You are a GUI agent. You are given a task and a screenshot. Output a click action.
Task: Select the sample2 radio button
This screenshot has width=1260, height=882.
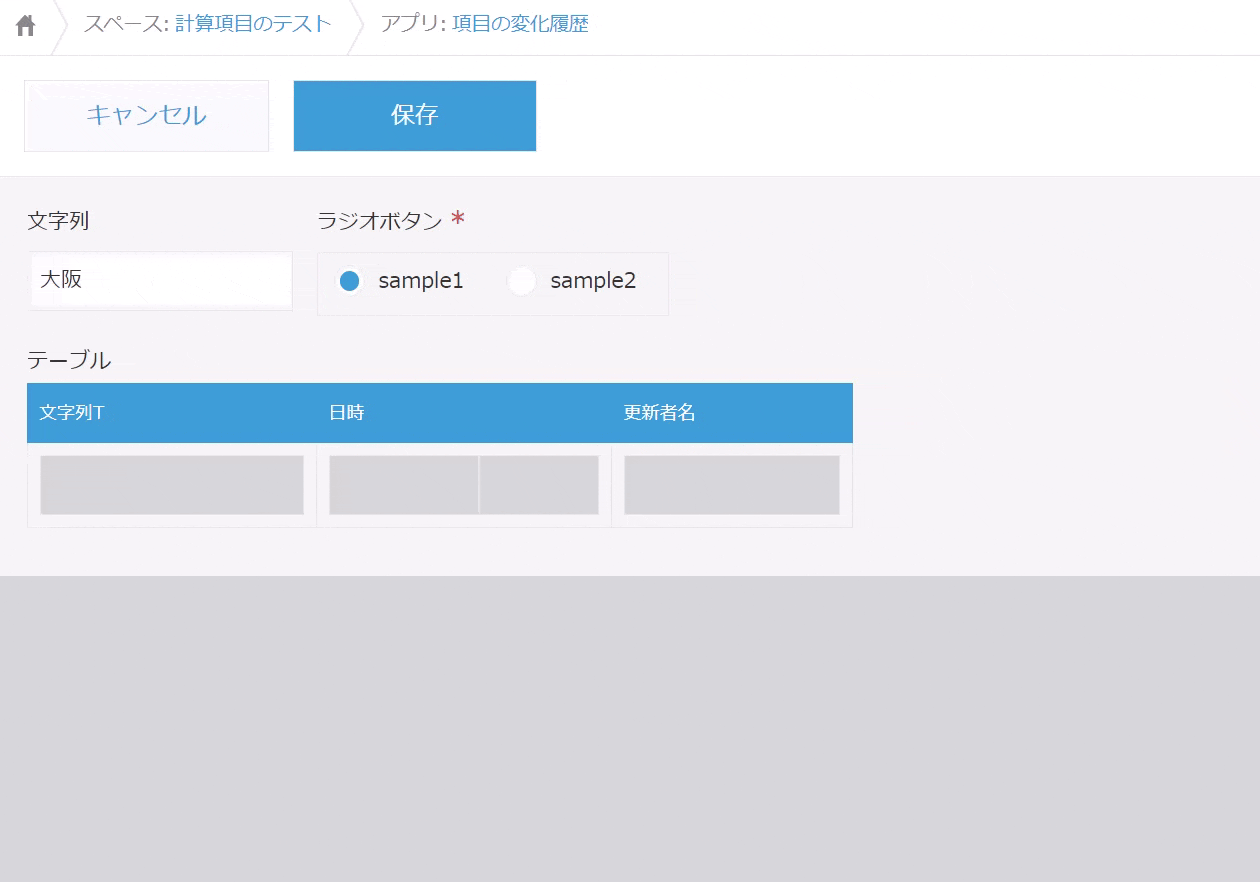point(522,281)
